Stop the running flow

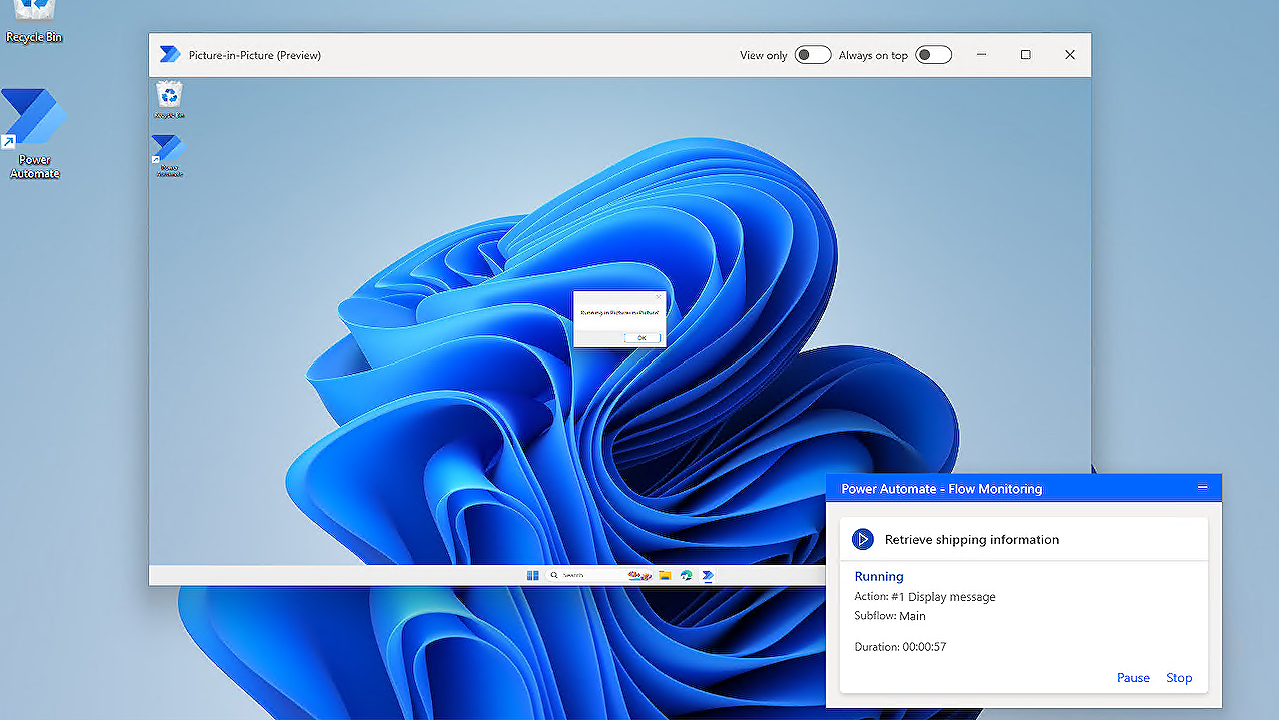point(1179,678)
